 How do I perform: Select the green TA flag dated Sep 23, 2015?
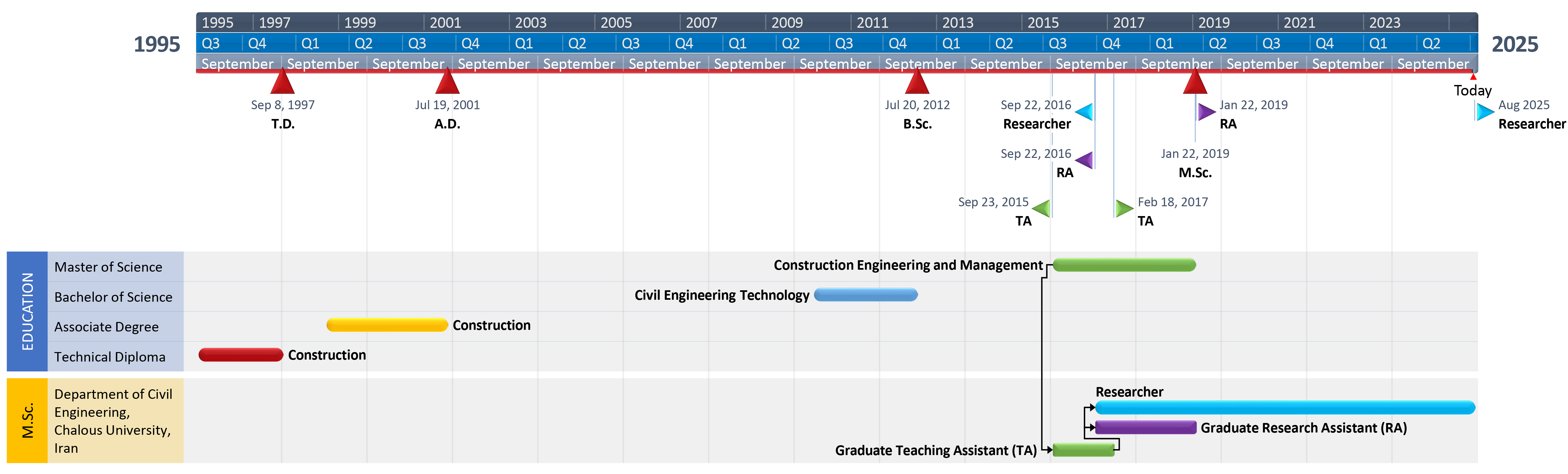point(1042,208)
